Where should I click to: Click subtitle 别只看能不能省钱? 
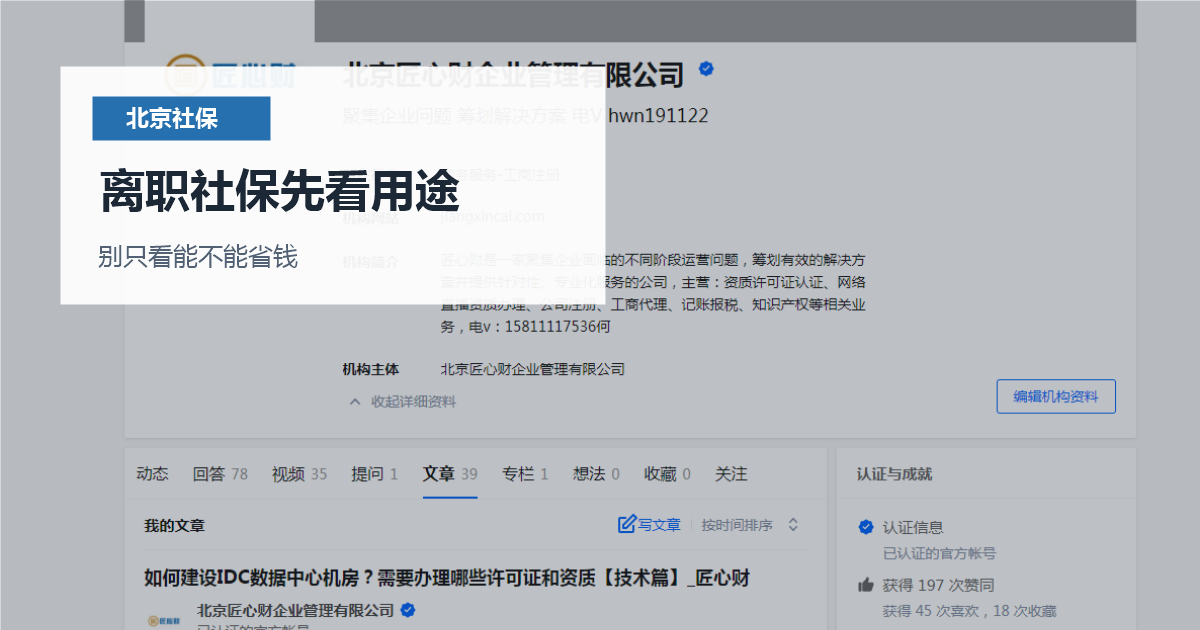point(198,257)
